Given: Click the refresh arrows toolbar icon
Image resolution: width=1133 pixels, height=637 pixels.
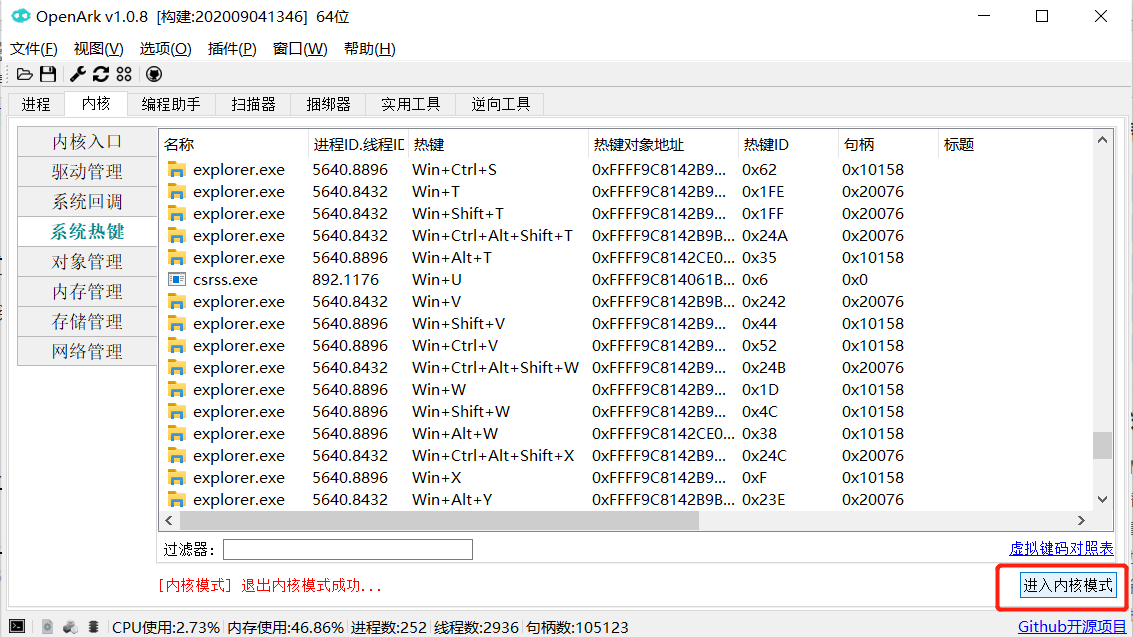Looking at the screenshot, I should [101, 74].
